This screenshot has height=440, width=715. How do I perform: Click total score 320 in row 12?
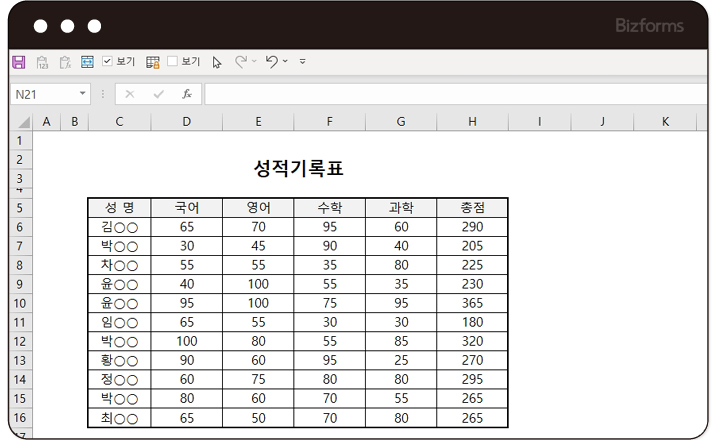[x=472, y=342]
